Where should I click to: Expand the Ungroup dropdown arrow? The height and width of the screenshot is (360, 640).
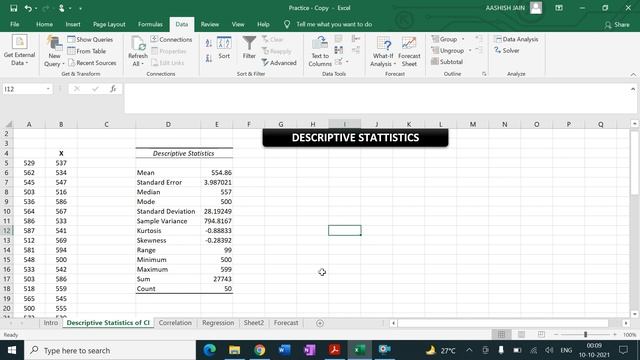coord(470,51)
